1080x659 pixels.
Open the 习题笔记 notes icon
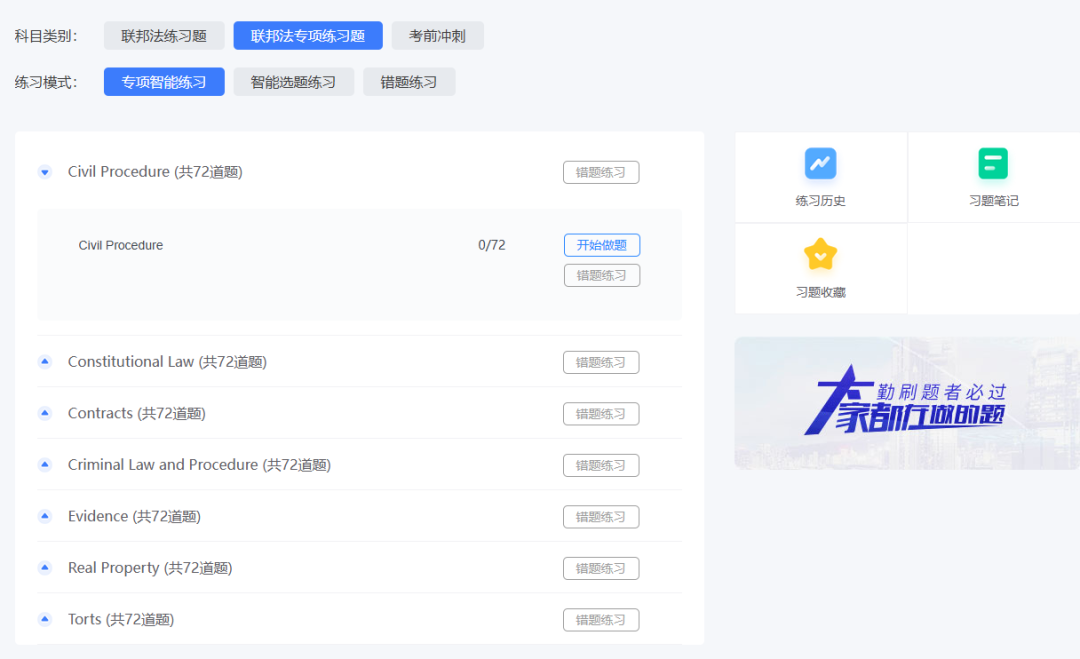[993, 163]
